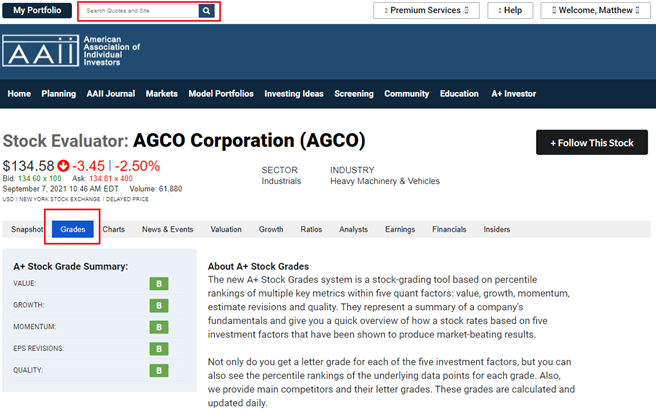Open the Premium Services dropdown

[x=426, y=10]
